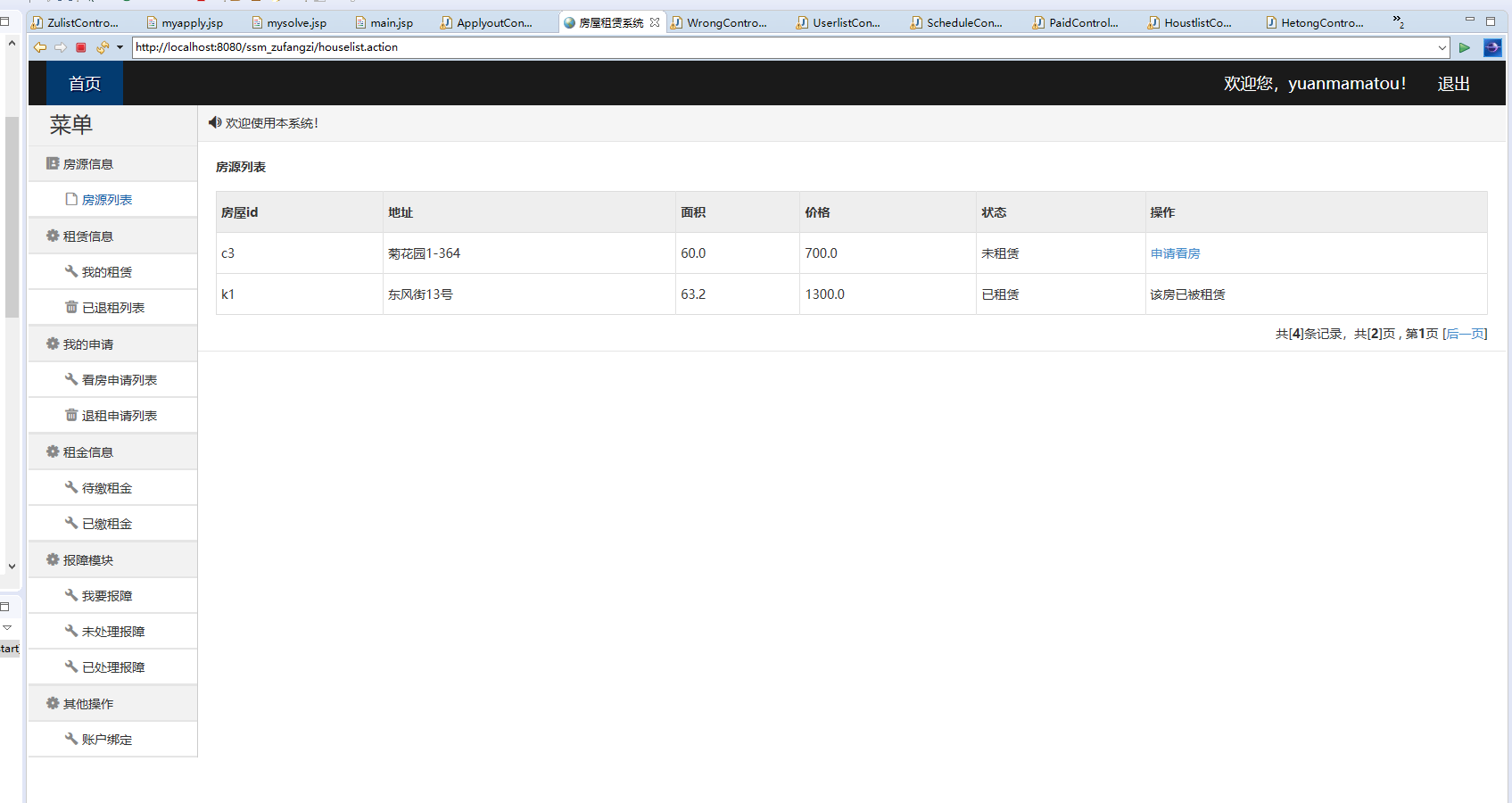Click the building icon next to 房源信息
This screenshot has height=803, width=1512.
51,163
